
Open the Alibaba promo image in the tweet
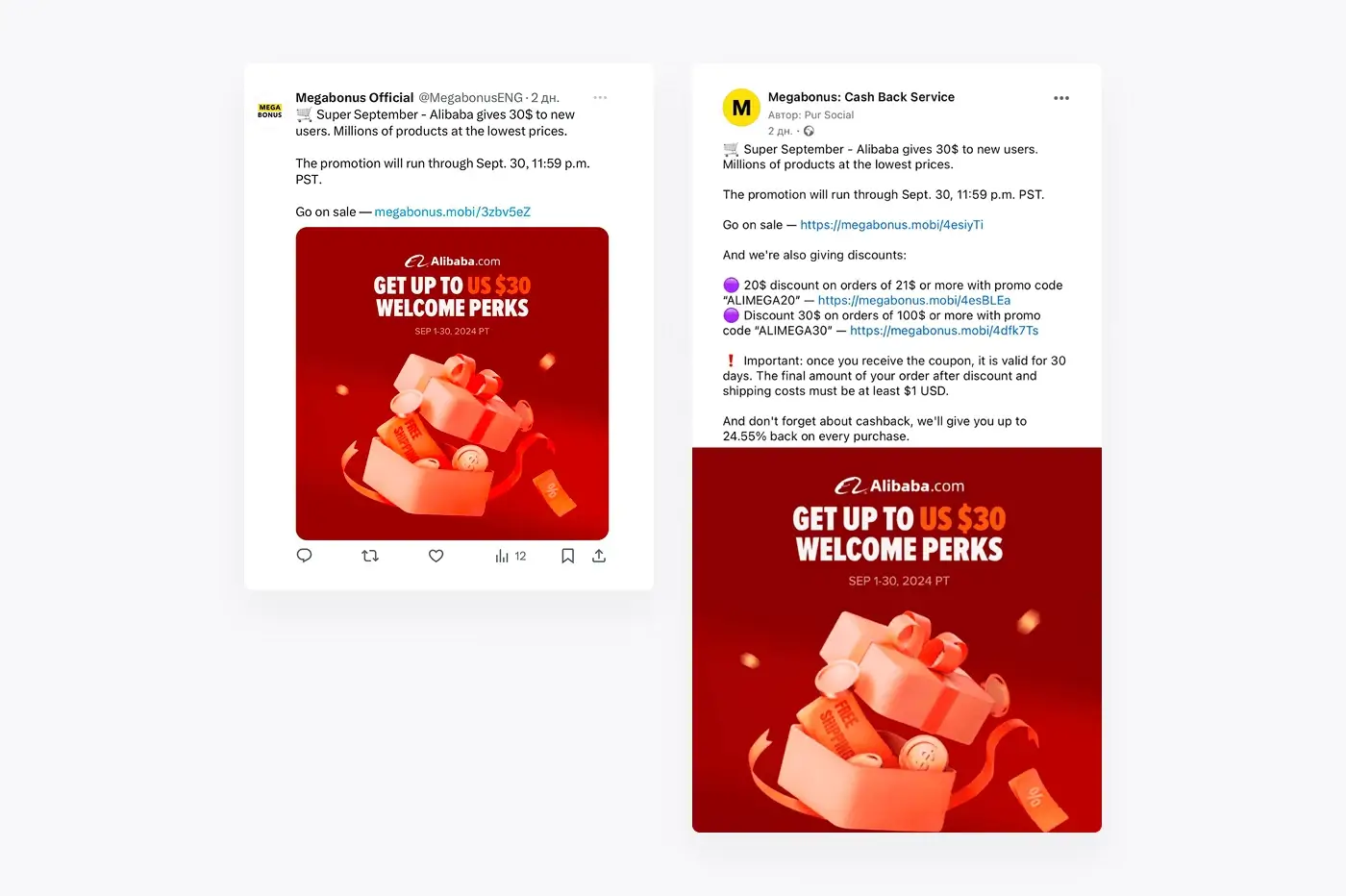(x=452, y=384)
